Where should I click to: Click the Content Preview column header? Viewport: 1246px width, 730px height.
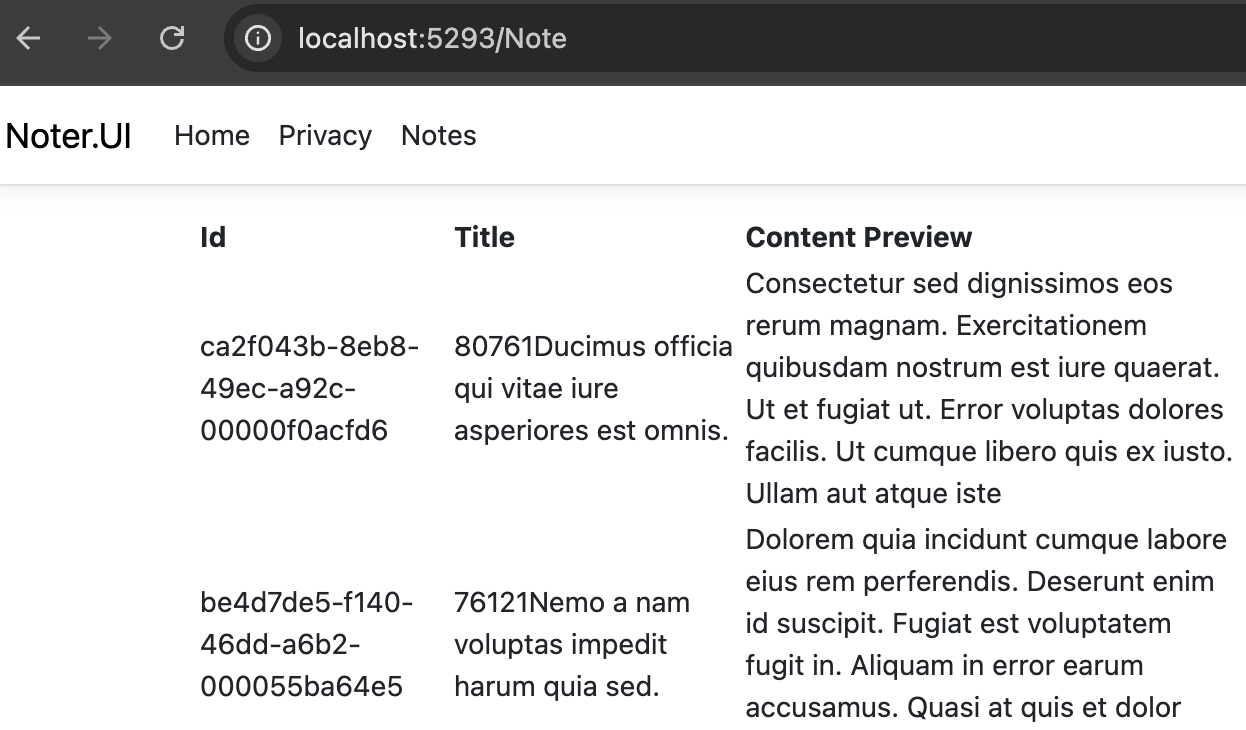coord(859,237)
